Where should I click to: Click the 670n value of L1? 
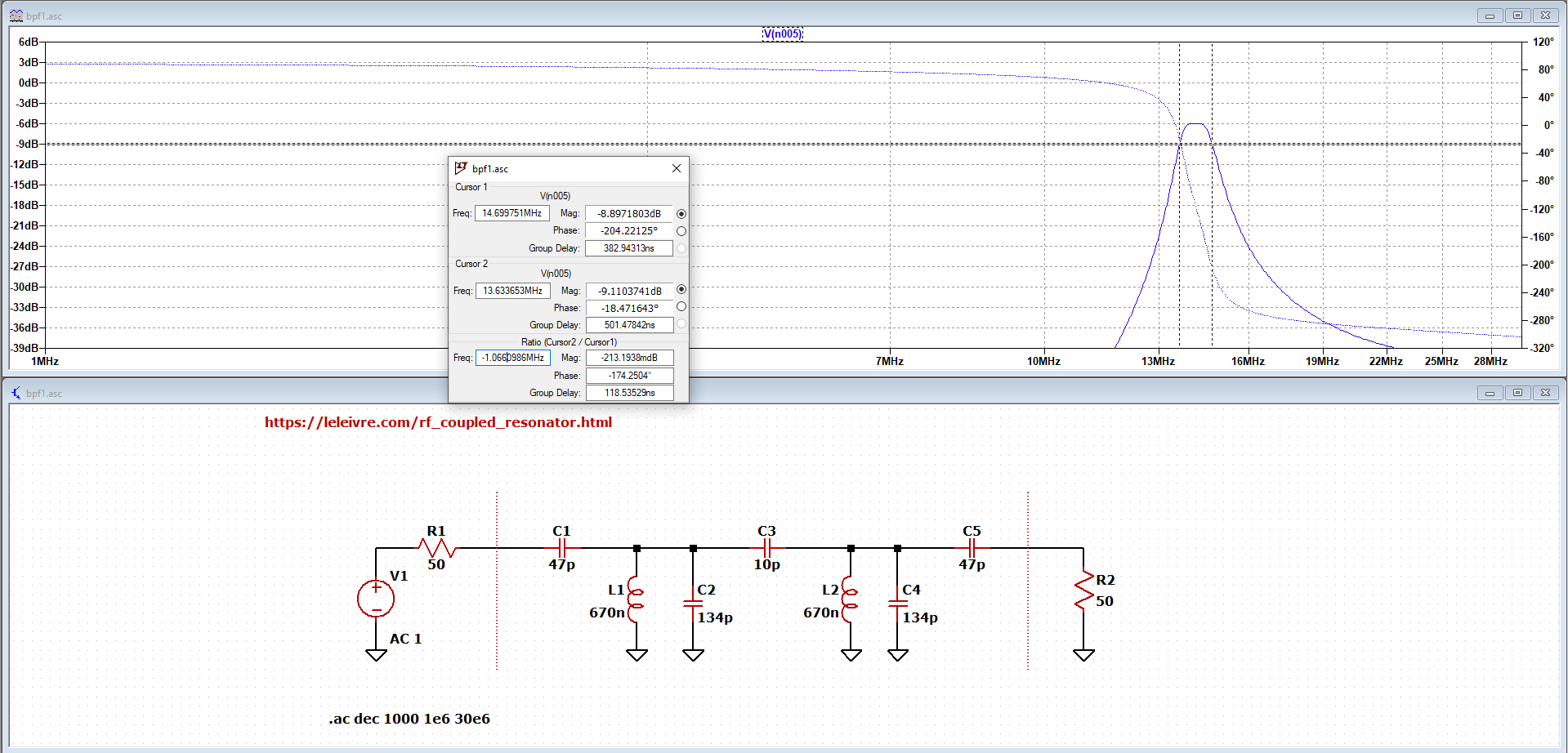[x=607, y=613]
